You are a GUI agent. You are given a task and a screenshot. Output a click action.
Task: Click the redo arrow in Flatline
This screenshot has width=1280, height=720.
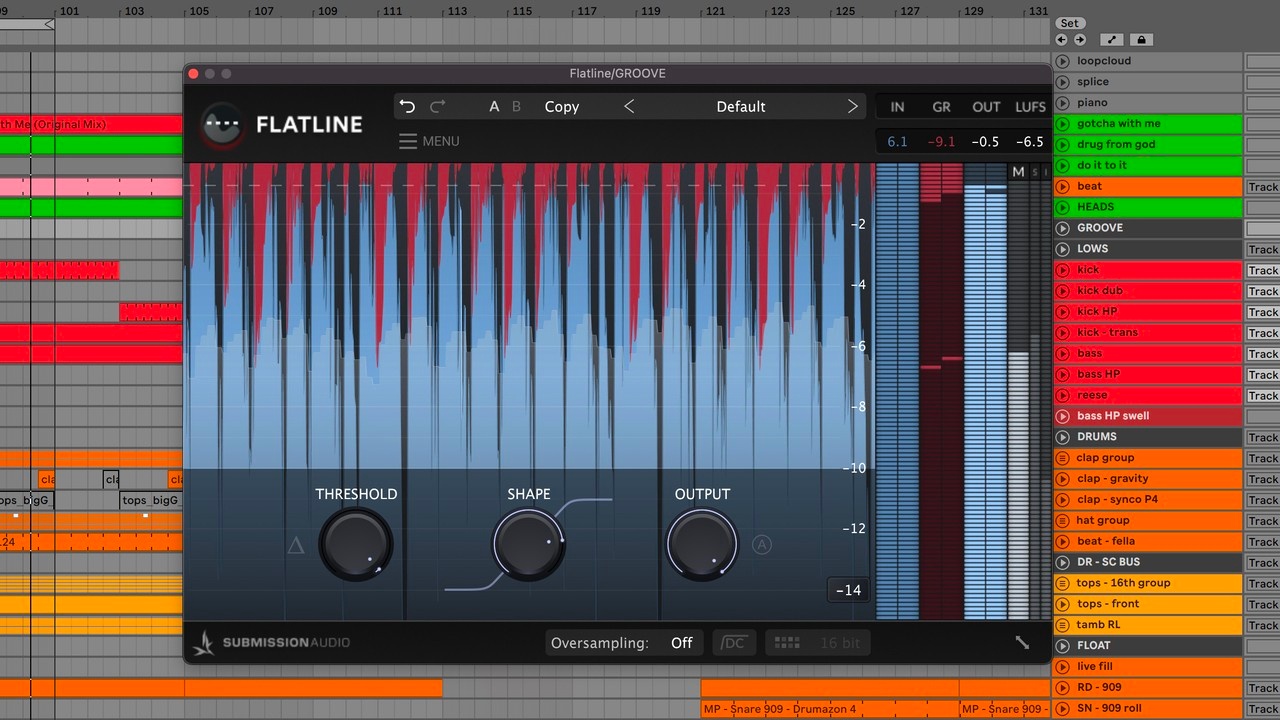point(437,107)
